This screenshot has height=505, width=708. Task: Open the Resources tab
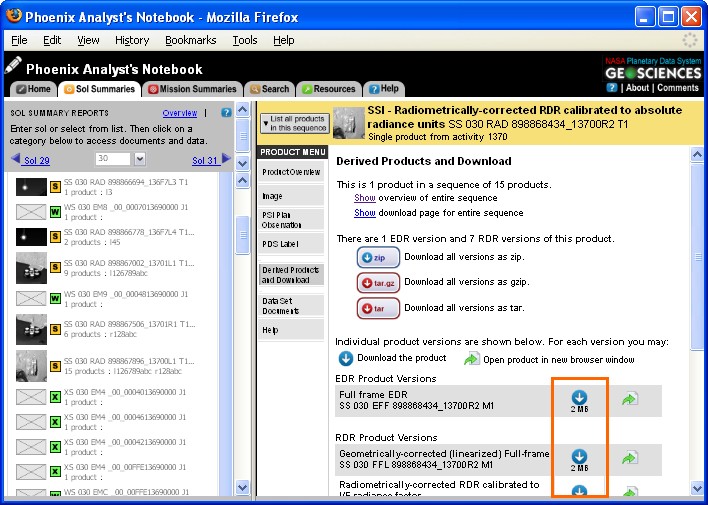click(328, 89)
